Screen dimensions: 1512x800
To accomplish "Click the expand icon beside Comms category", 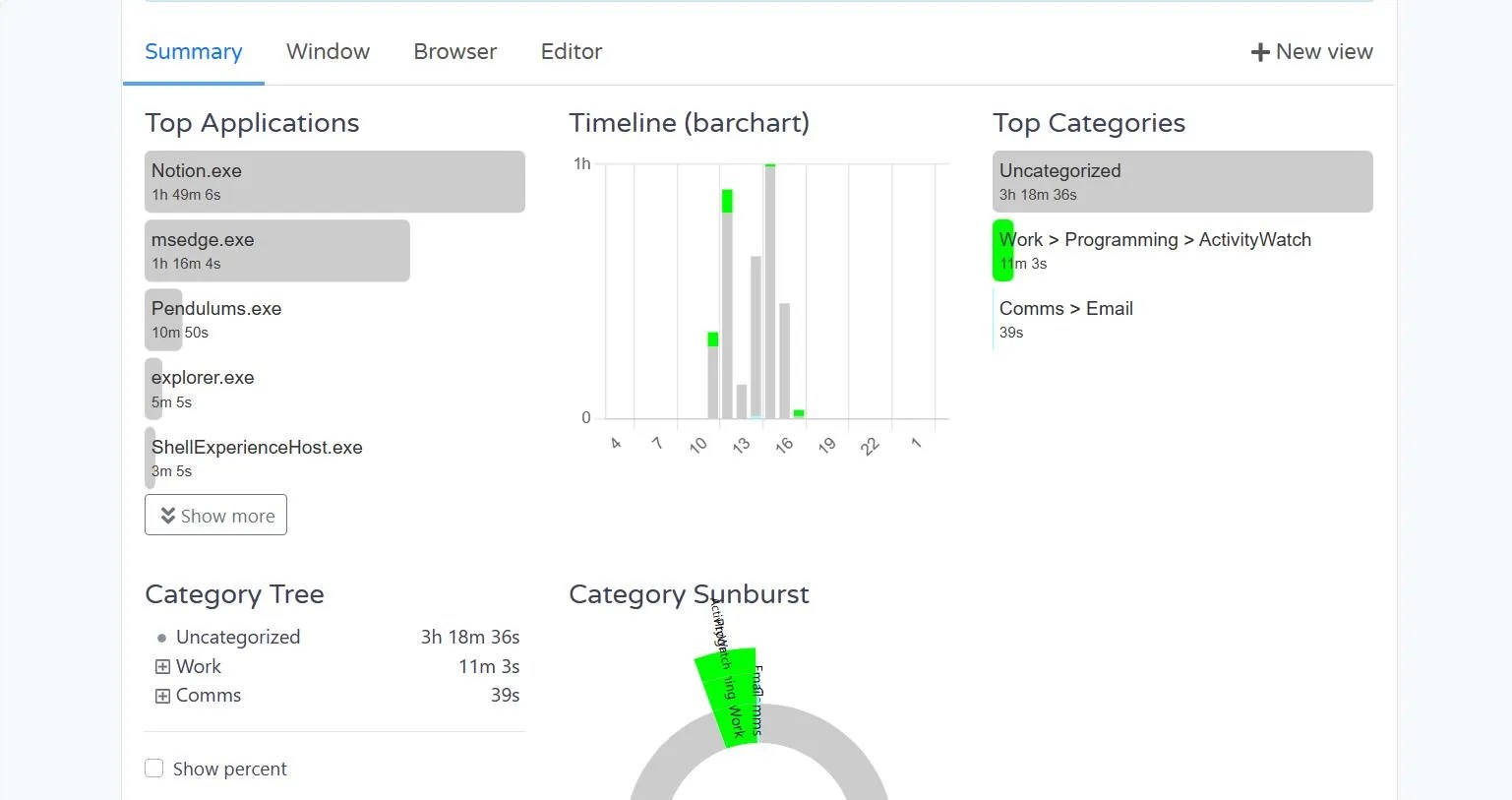I will click(x=162, y=696).
